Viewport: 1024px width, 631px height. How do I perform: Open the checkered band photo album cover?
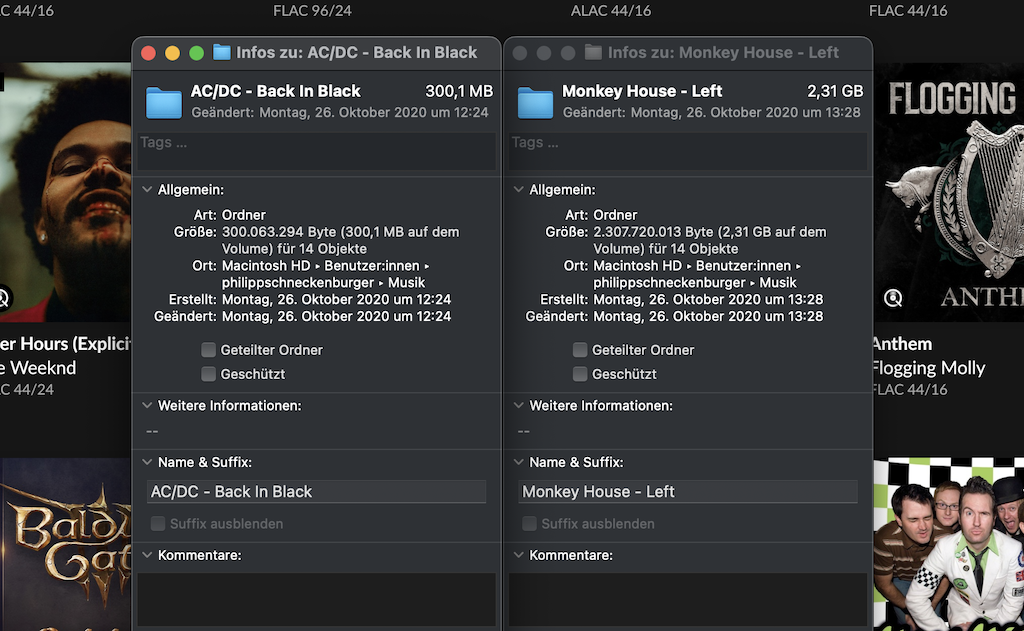949,545
